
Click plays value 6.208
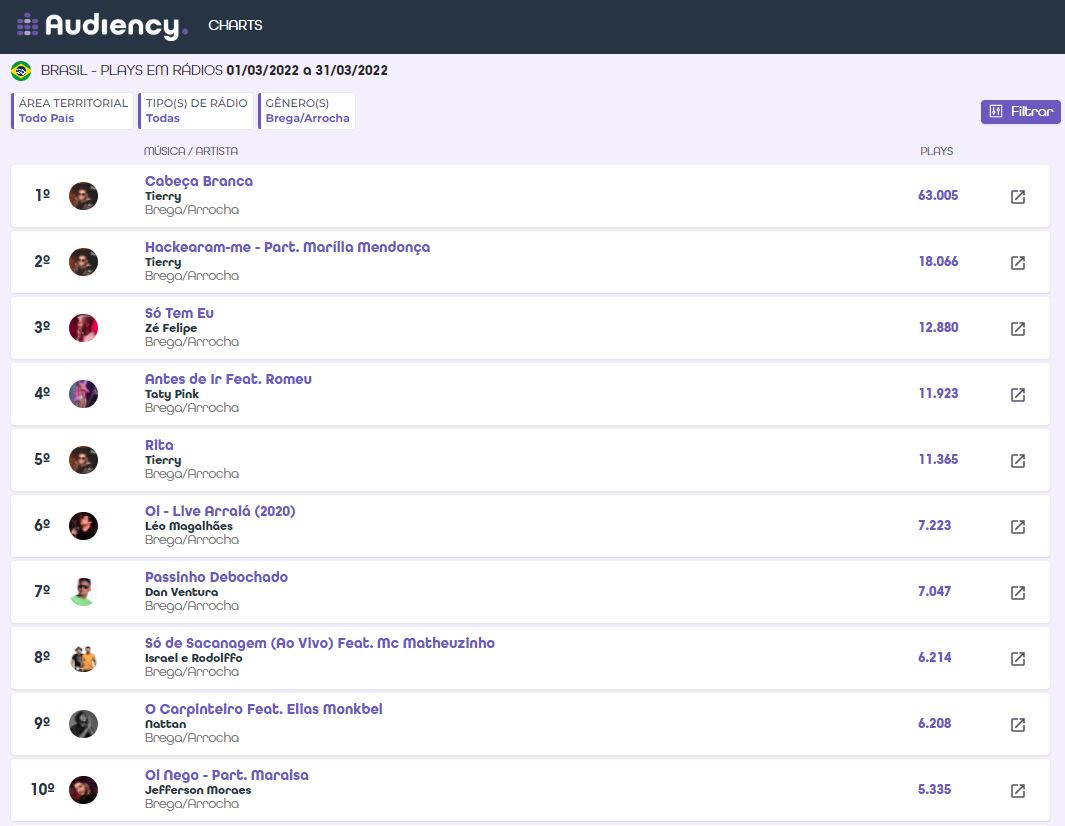coord(935,723)
